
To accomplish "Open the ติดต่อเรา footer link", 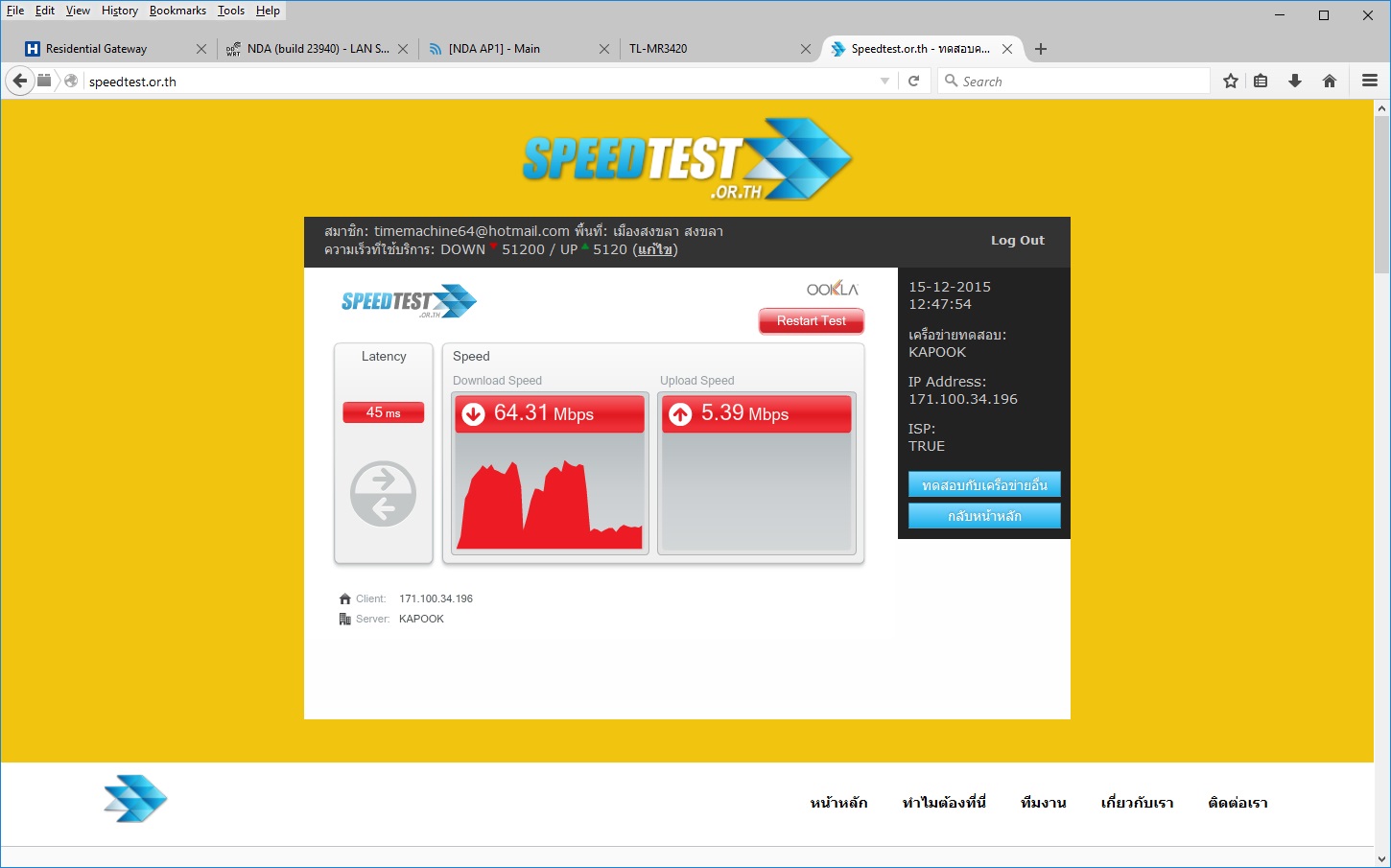I will tap(1238, 803).
